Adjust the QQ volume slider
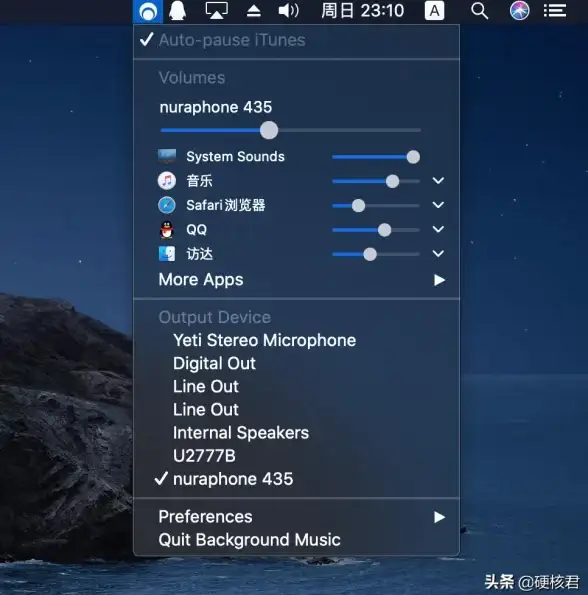The height and width of the screenshot is (595, 588). (x=376, y=230)
